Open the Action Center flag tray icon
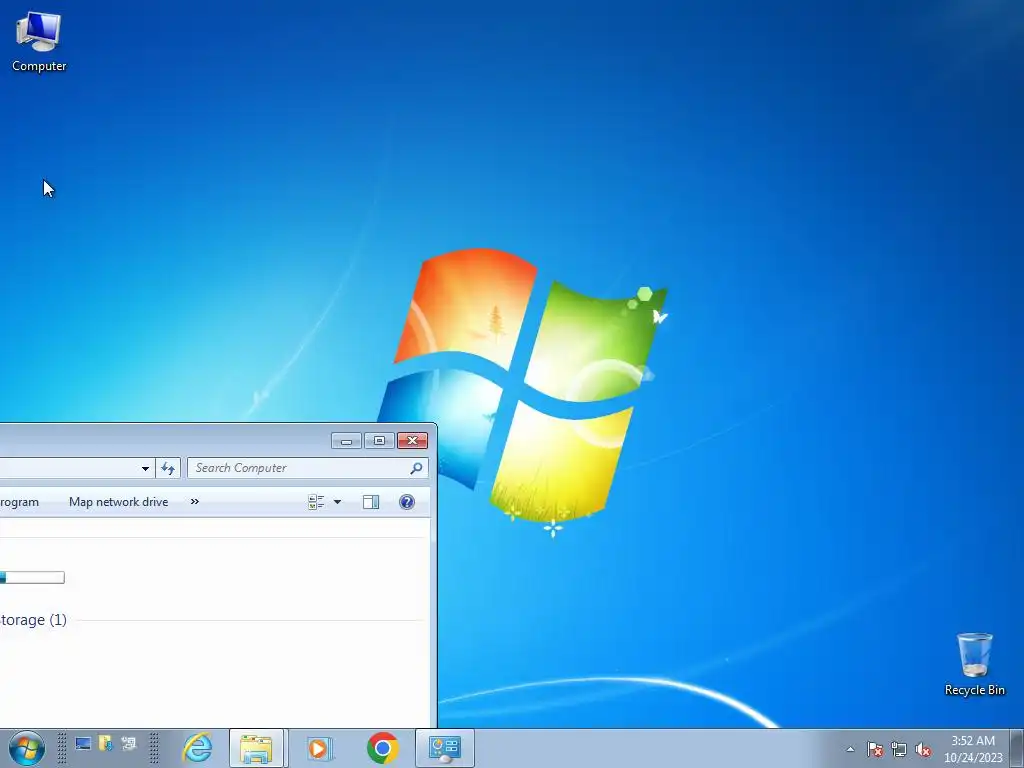Viewport: 1024px width, 768px height. [x=875, y=749]
